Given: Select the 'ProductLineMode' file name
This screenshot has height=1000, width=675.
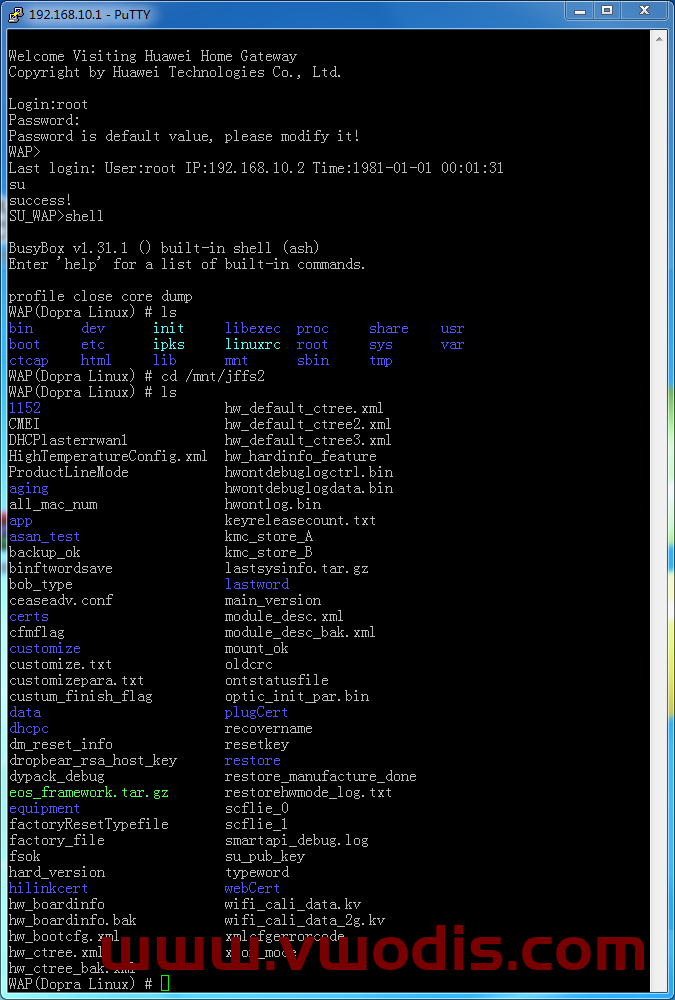Looking at the screenshot, I should [69, 472].
